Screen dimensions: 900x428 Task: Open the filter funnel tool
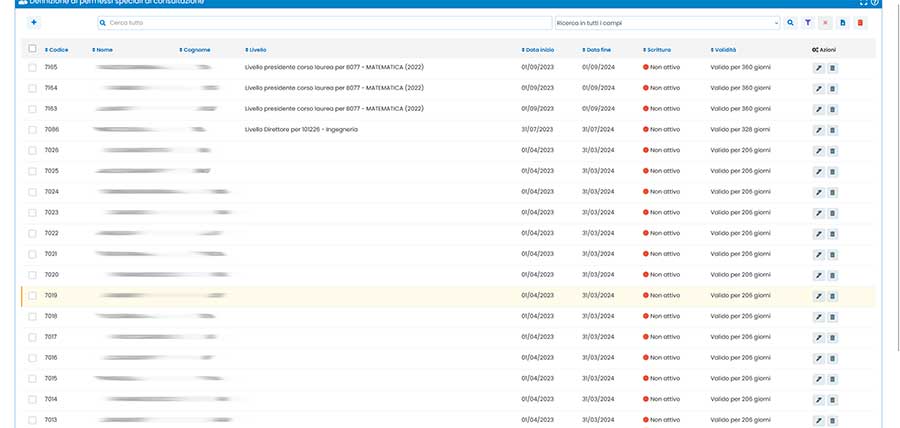(807, 21)
